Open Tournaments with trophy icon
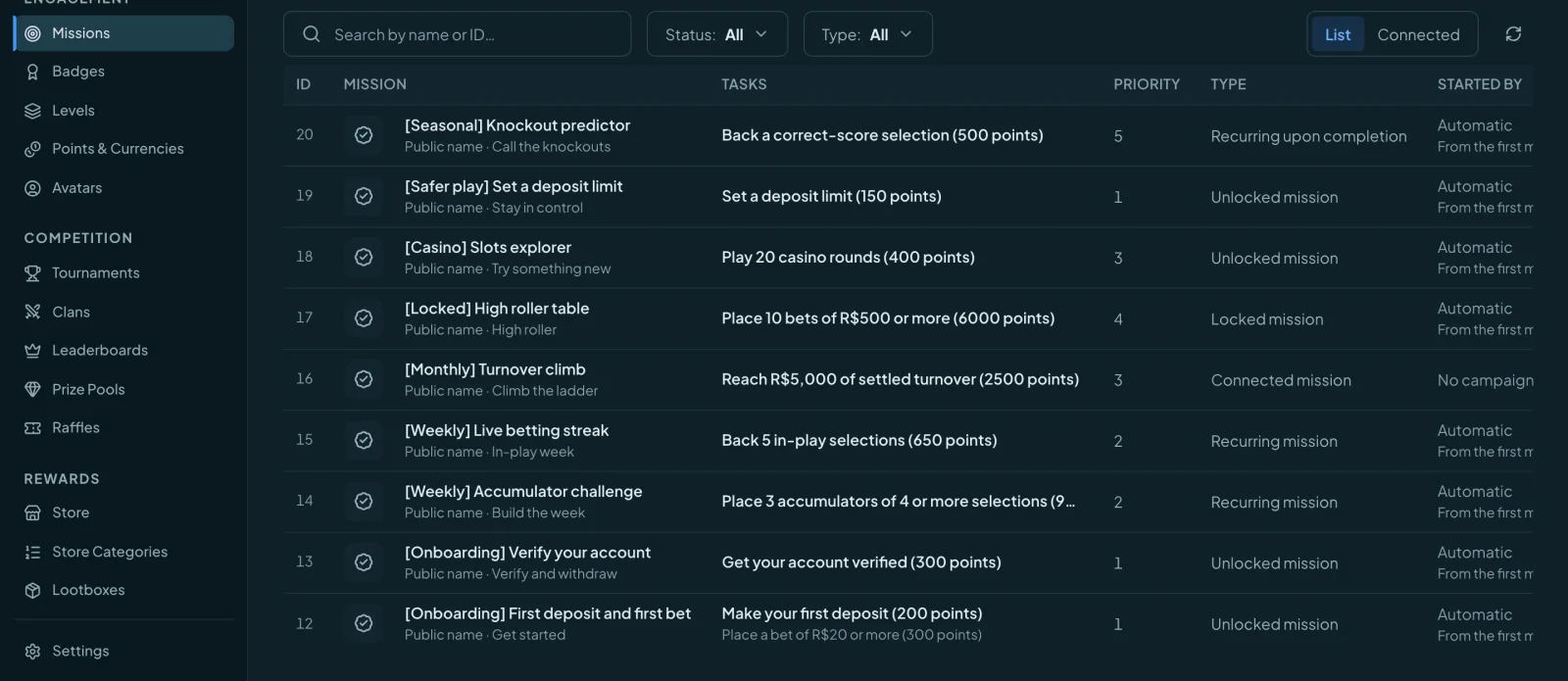The width and height of the screenshot is (1568, 681). coord(32,273)
